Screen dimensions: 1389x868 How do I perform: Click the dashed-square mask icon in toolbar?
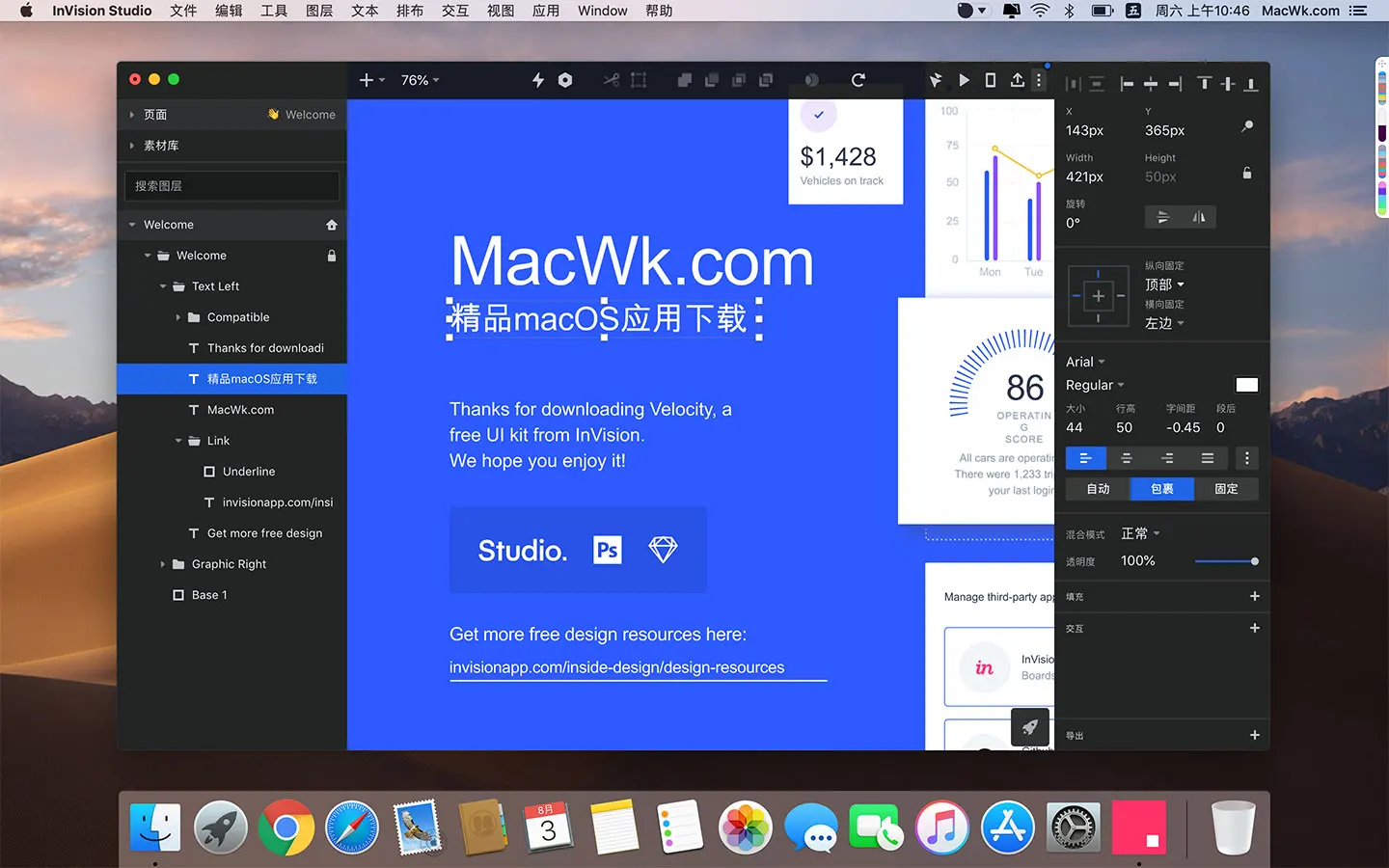coord(639,80)
